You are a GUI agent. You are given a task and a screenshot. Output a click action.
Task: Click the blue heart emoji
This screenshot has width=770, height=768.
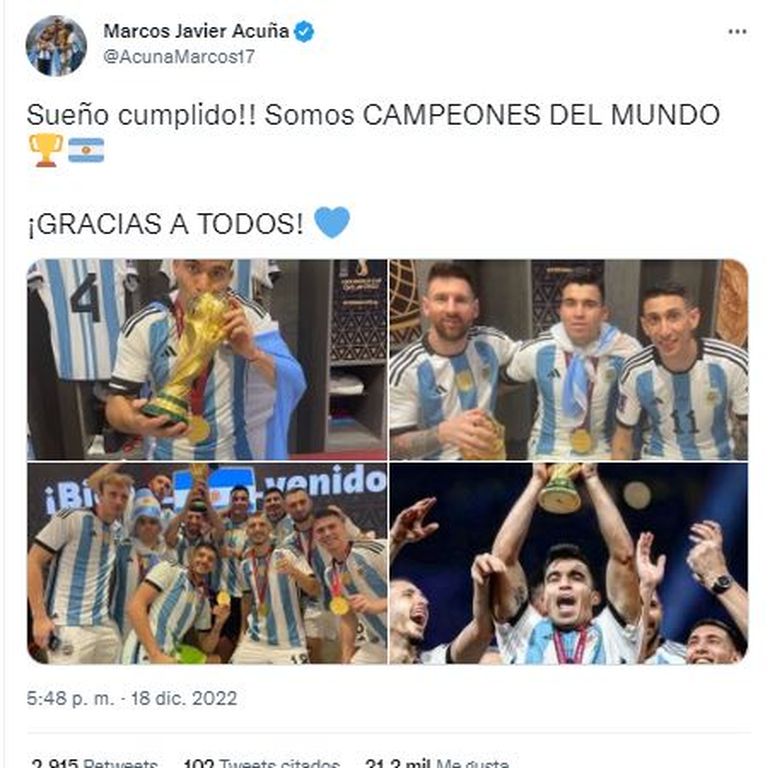click(332, 222)
